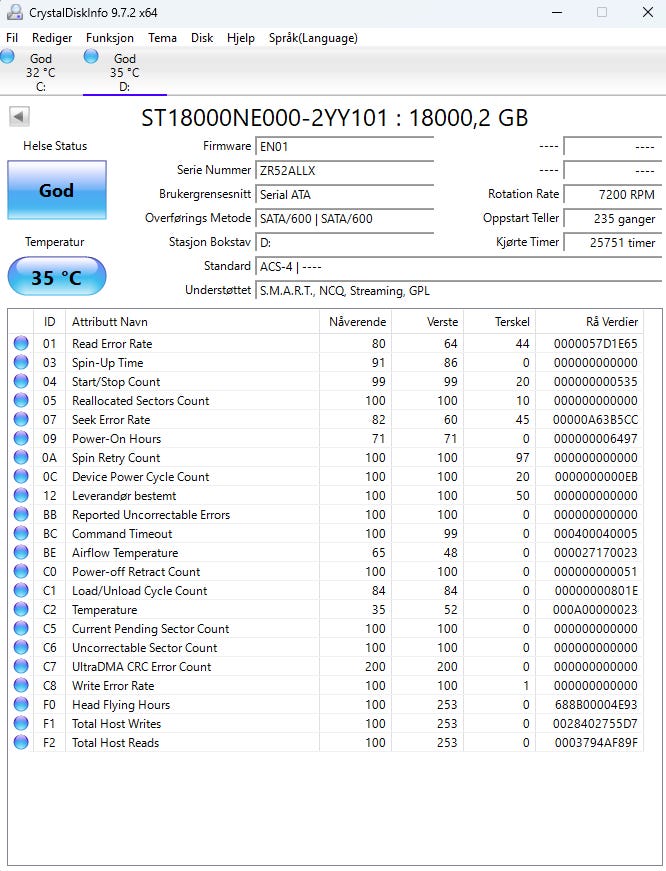Click the Serie Nummer field
The width and height of the screenshot is (666, 871).
[345, 170]
